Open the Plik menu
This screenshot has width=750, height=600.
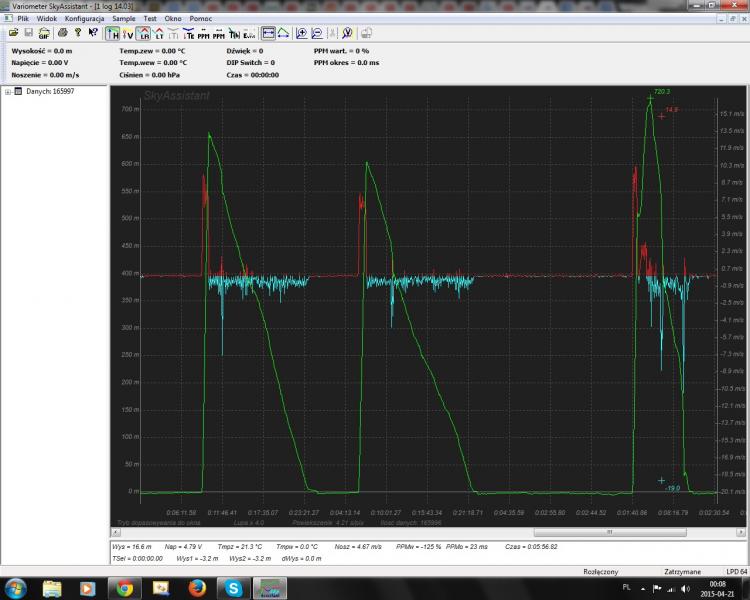[x=23, y=19]
